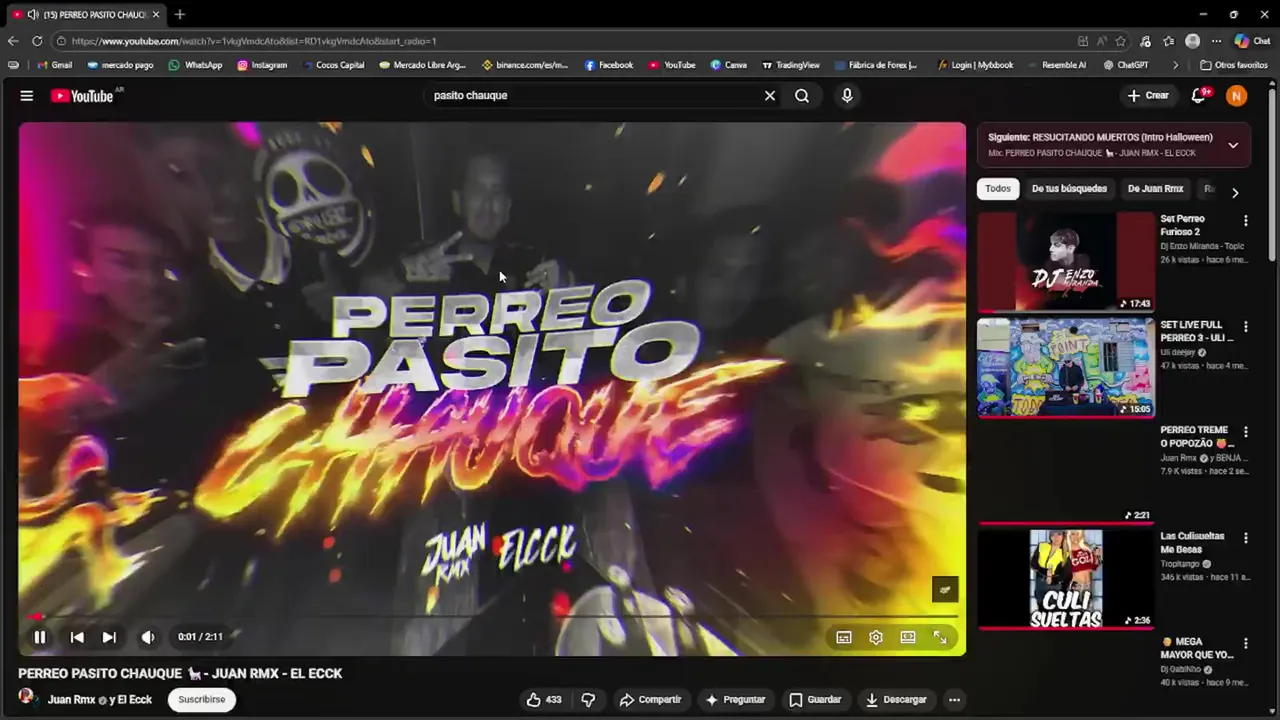The width and height of the screenshot is (1280, 720).
Task: Mute the video volume
Action: (148, 637)
